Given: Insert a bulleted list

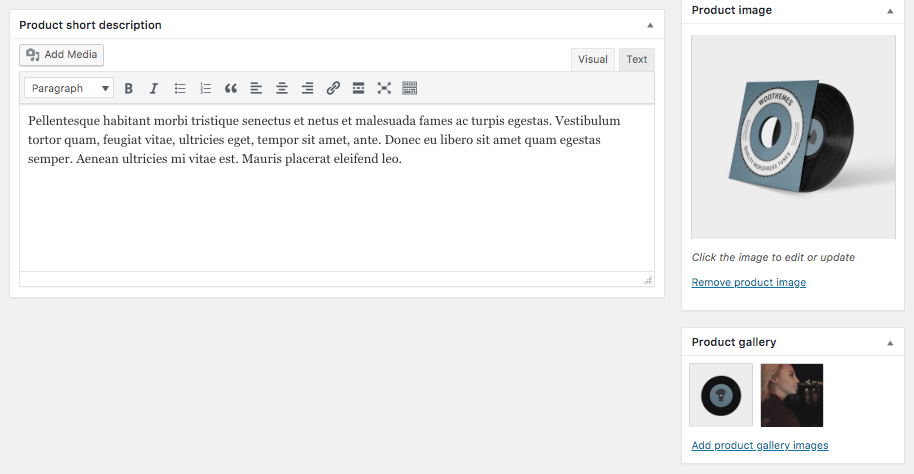Looking at the screenshot, I should 180,88.
